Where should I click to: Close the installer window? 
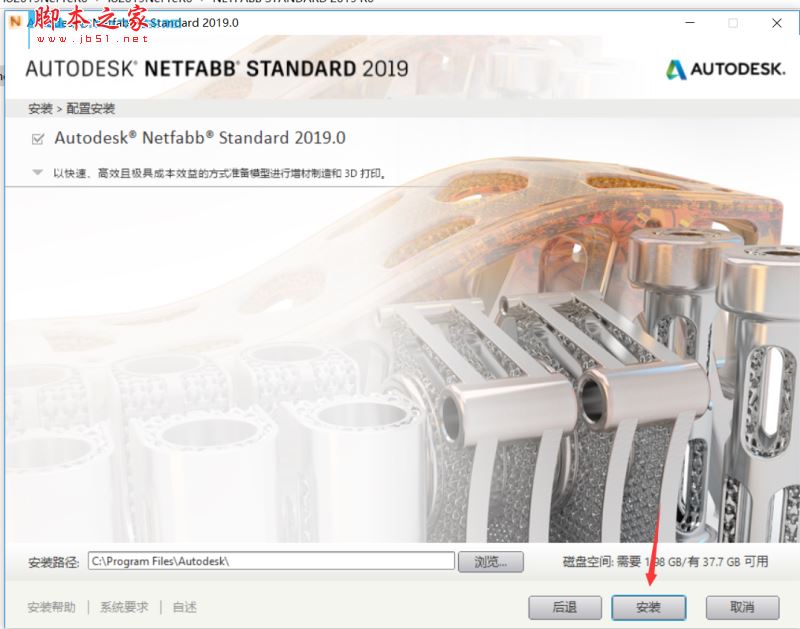point(777,23)
